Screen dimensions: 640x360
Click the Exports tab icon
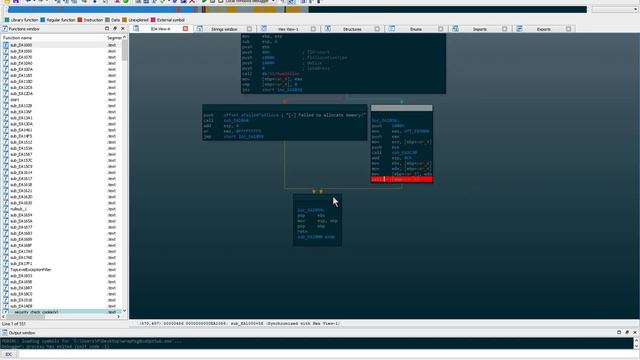click(x=519, y=29)
